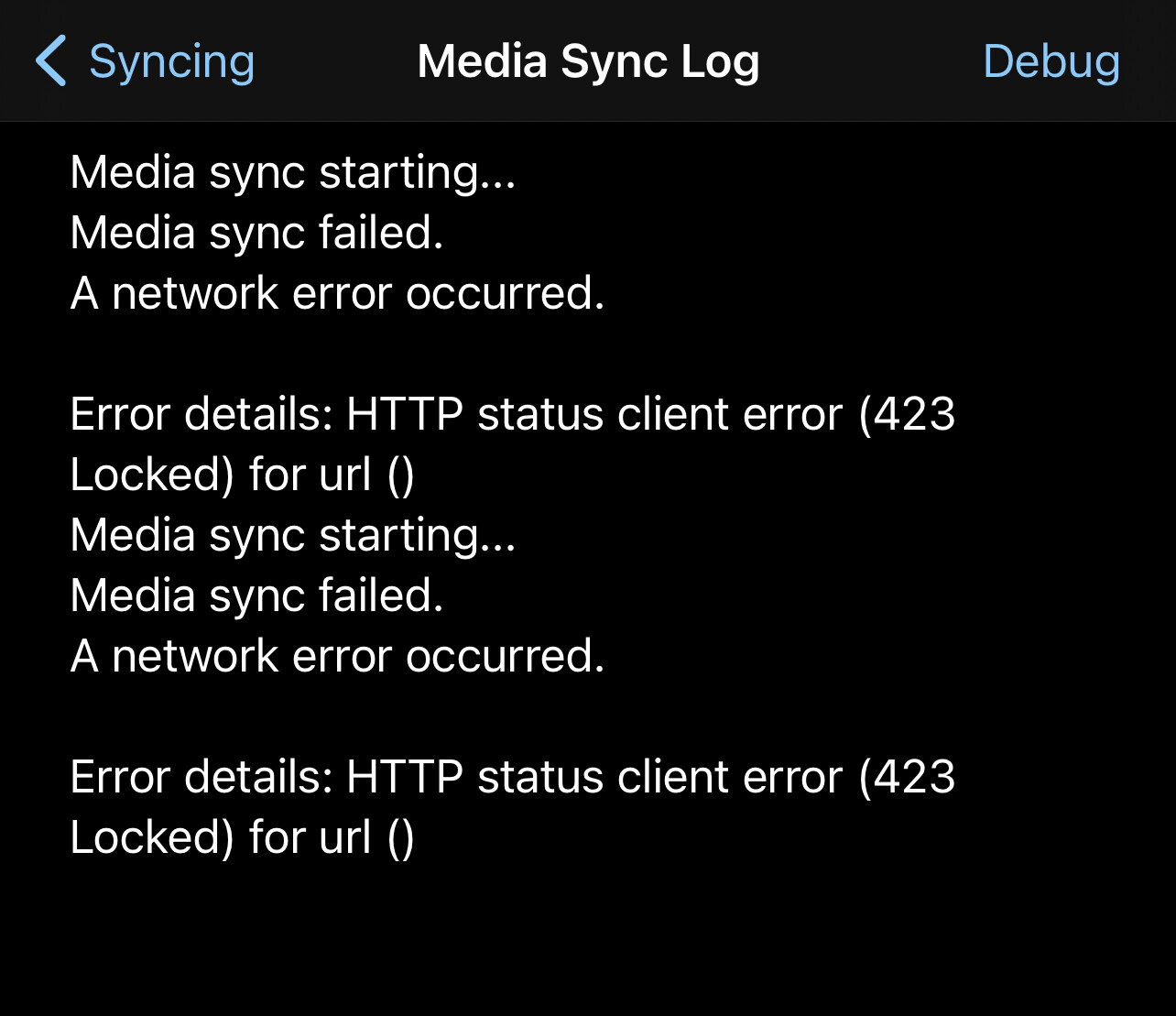Open the Debug view

coord(1051,62)
